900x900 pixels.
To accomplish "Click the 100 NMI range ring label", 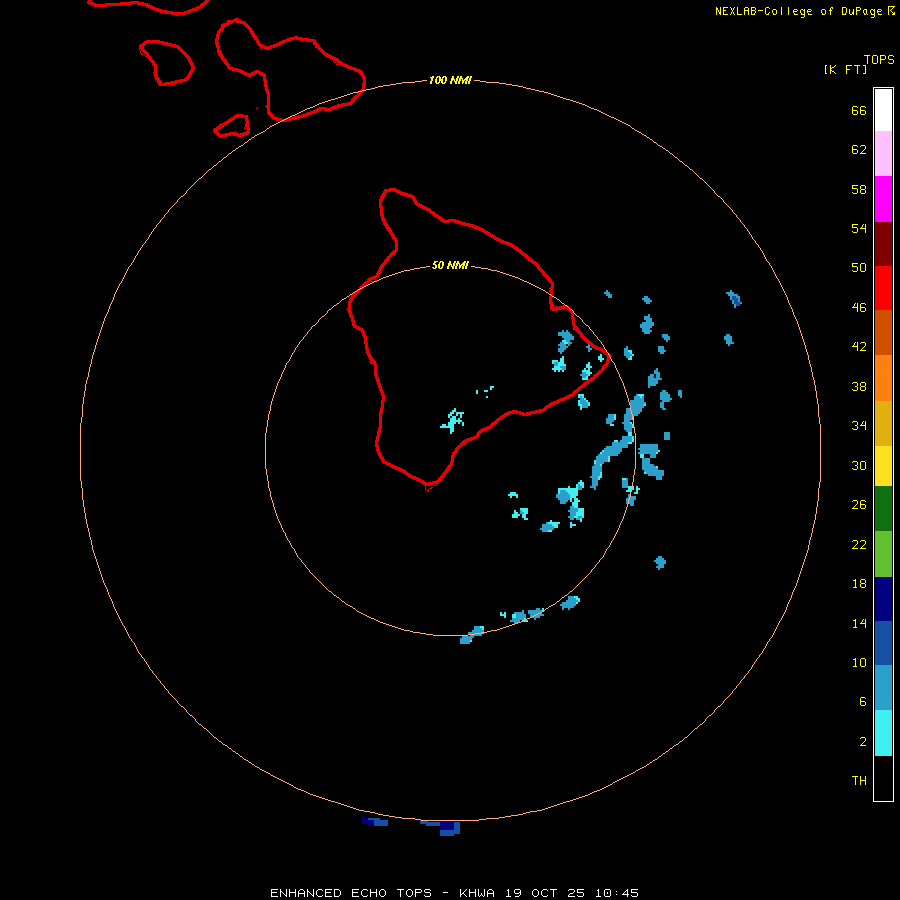I will 450,80.
